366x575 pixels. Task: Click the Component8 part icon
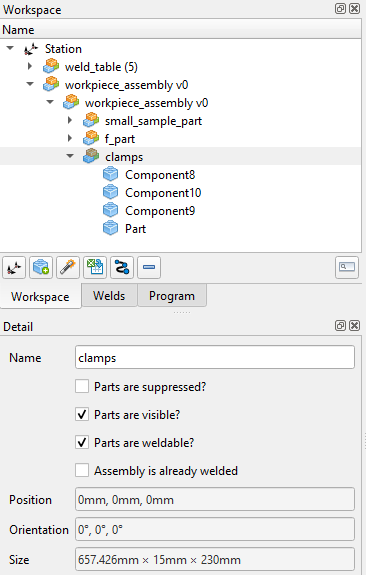[110, 175]
